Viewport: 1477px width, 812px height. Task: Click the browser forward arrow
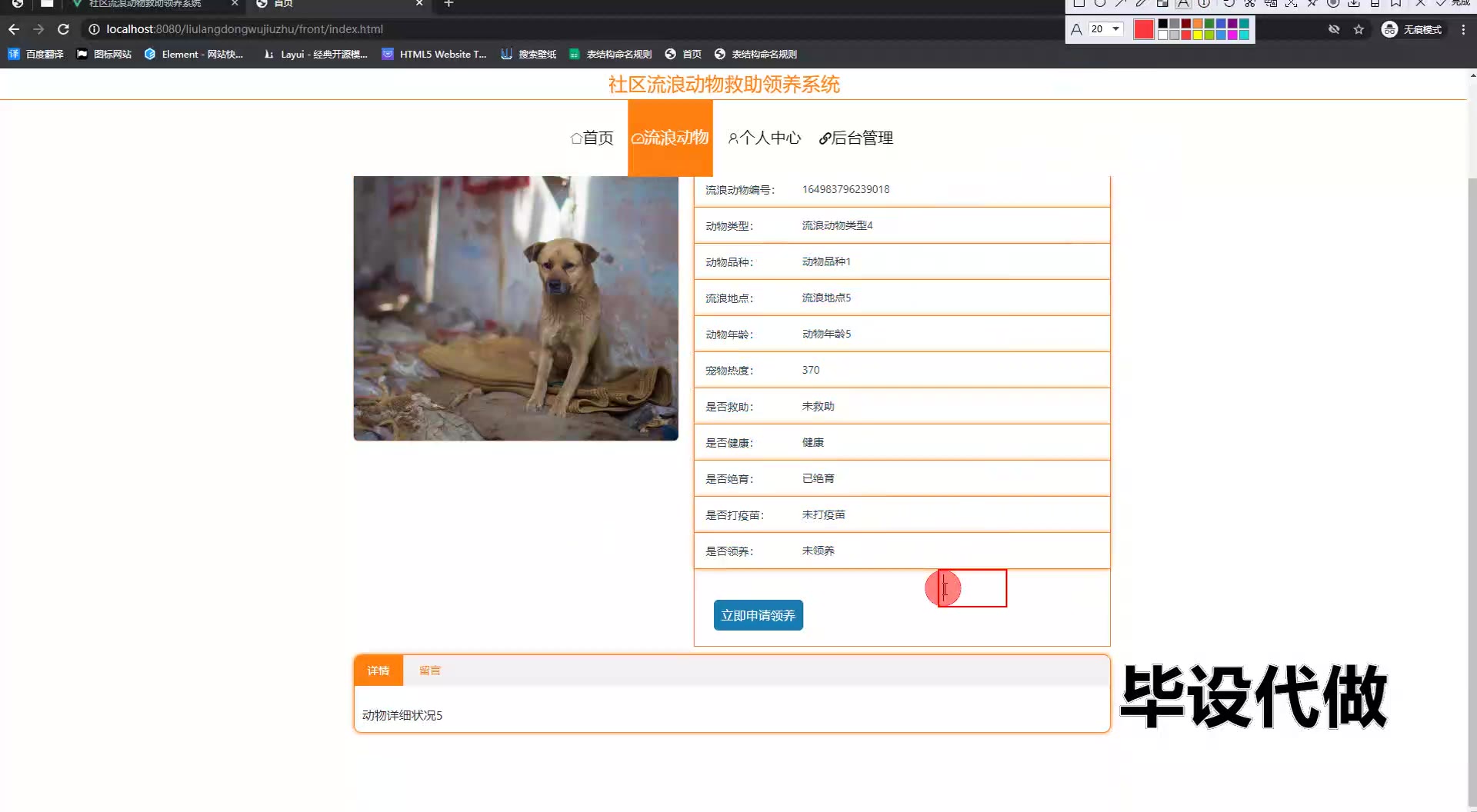[38, 29]
